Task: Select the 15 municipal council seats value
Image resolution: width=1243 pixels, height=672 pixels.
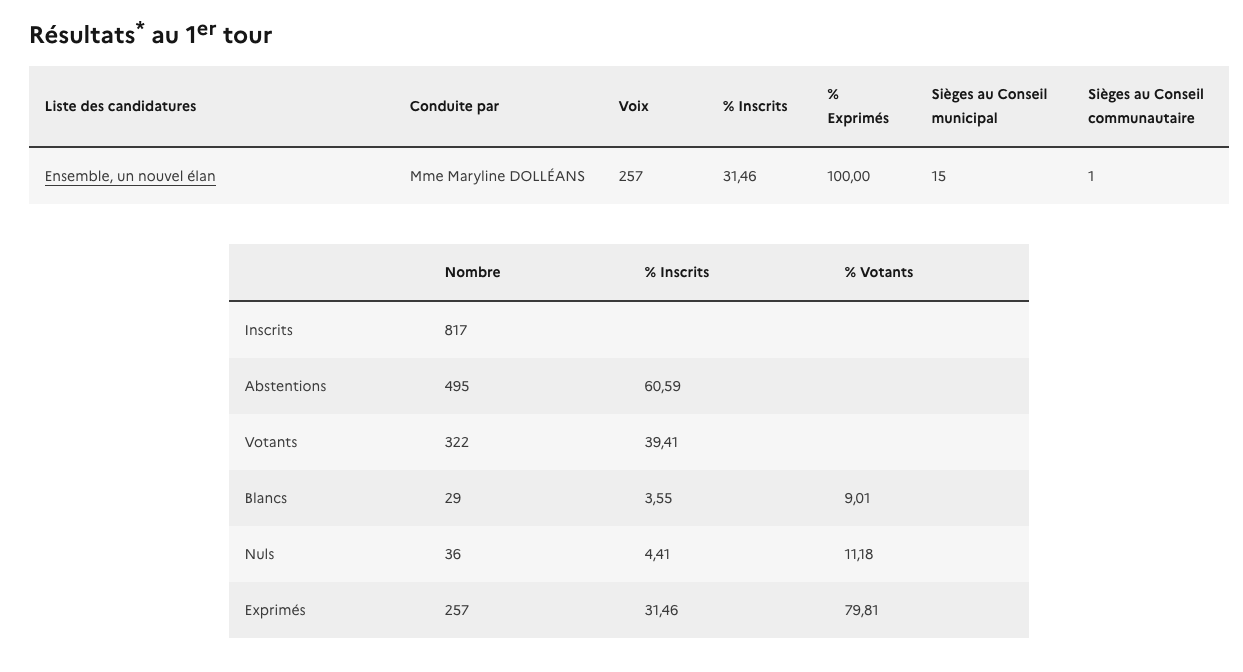Action: tap(938, 177)
